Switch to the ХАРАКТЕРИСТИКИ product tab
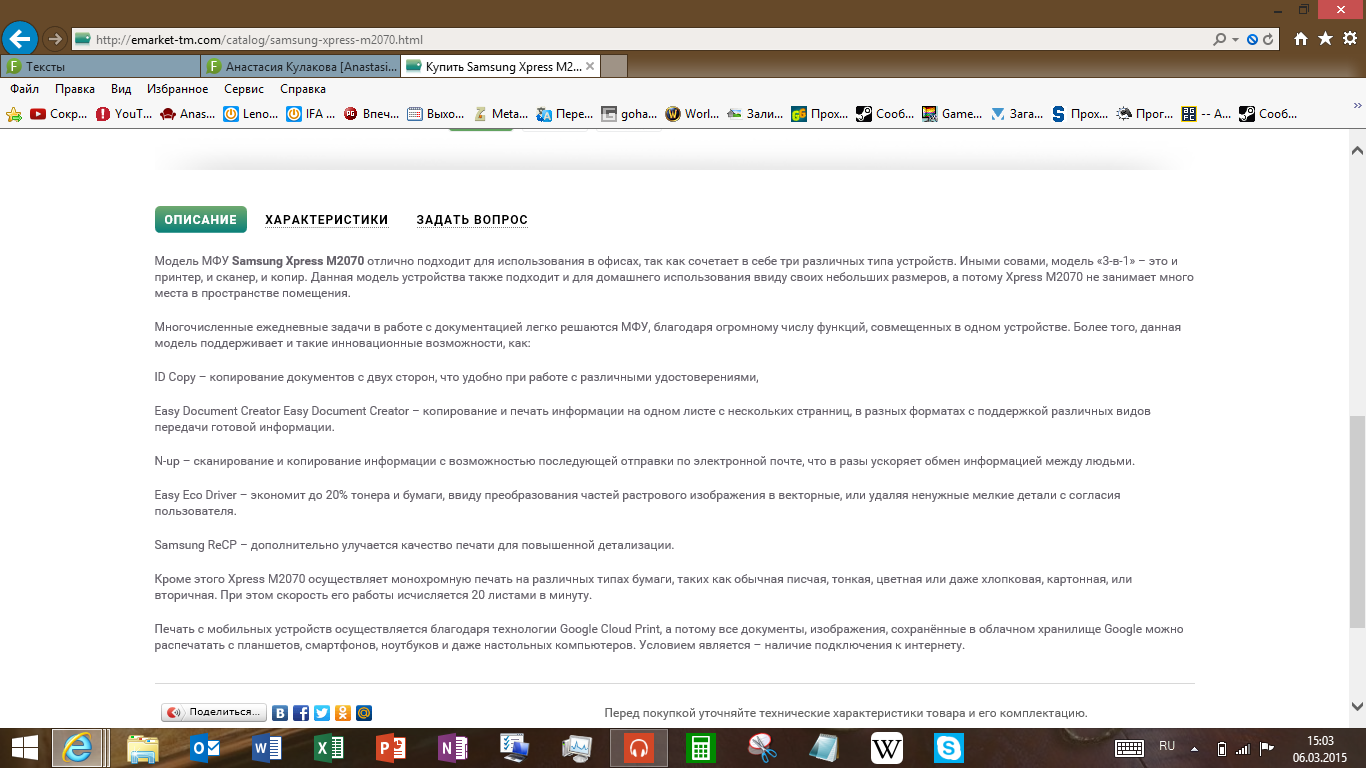Image resolution: width=1366 pixels, height=768 pixels. tap(327, 220)
